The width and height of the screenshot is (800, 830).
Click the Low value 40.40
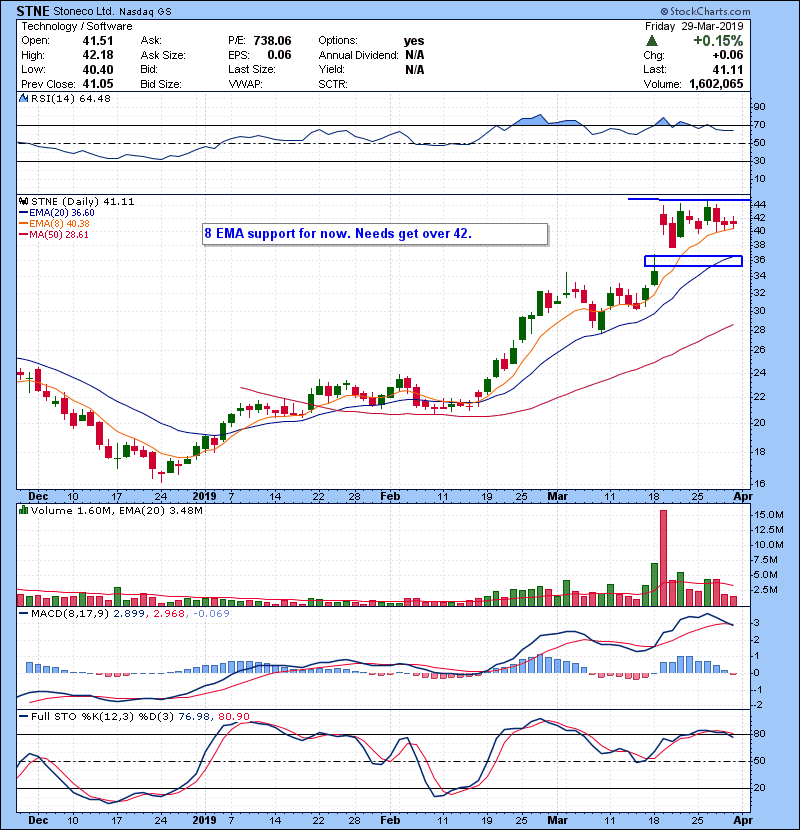tap(98, 69)
